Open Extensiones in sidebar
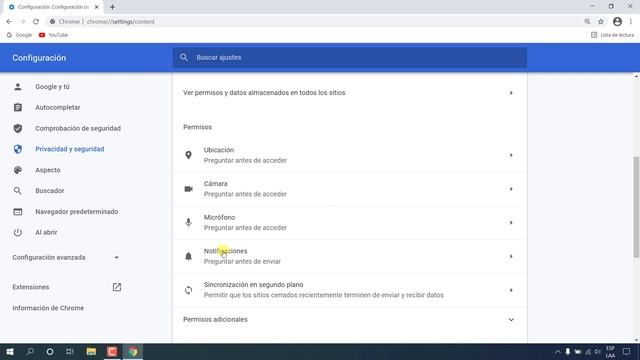Viewport: 640px width, 360px height. point(31,287)
